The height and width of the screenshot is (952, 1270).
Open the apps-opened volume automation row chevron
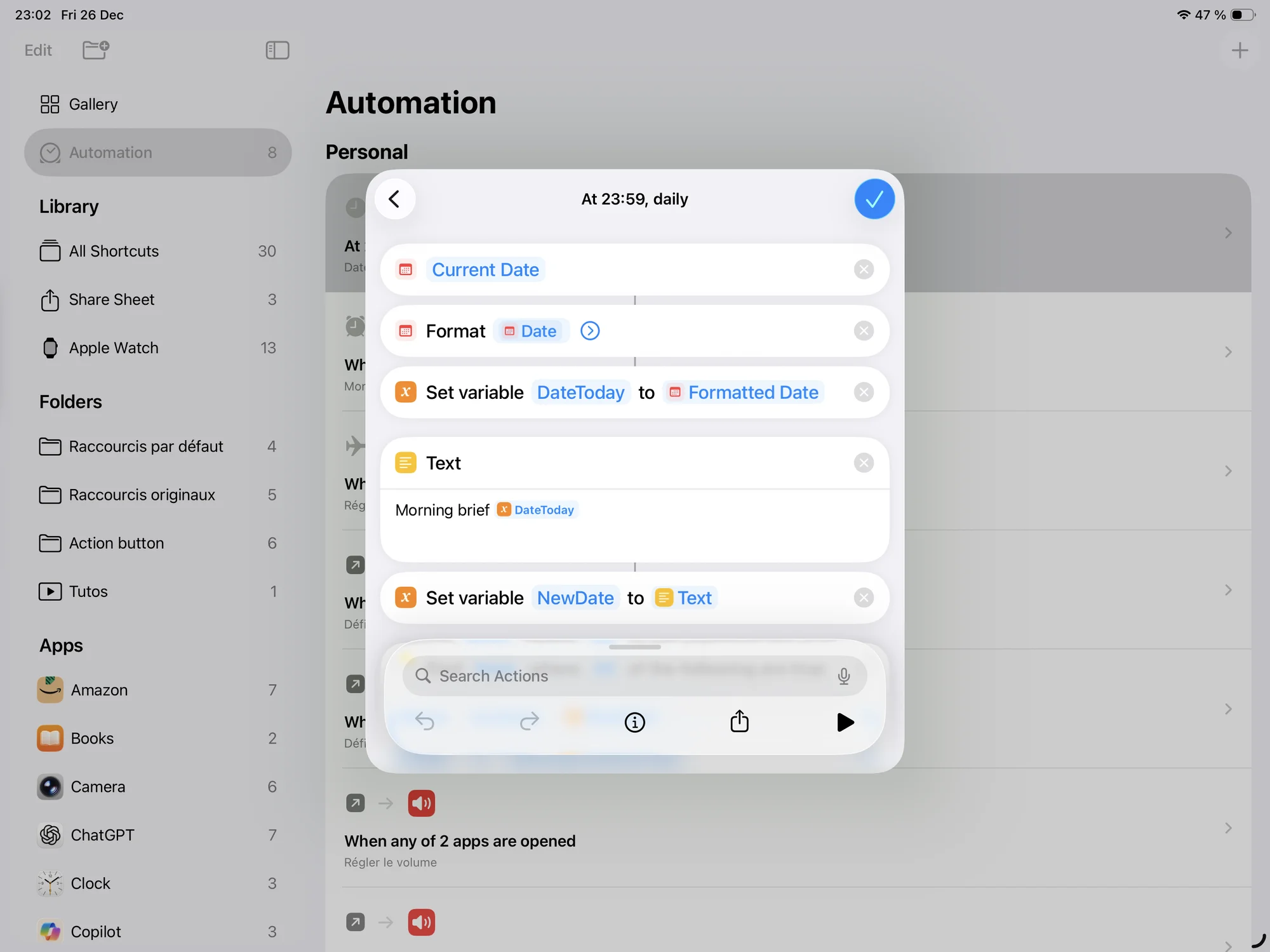click(x=1227, y=828)
